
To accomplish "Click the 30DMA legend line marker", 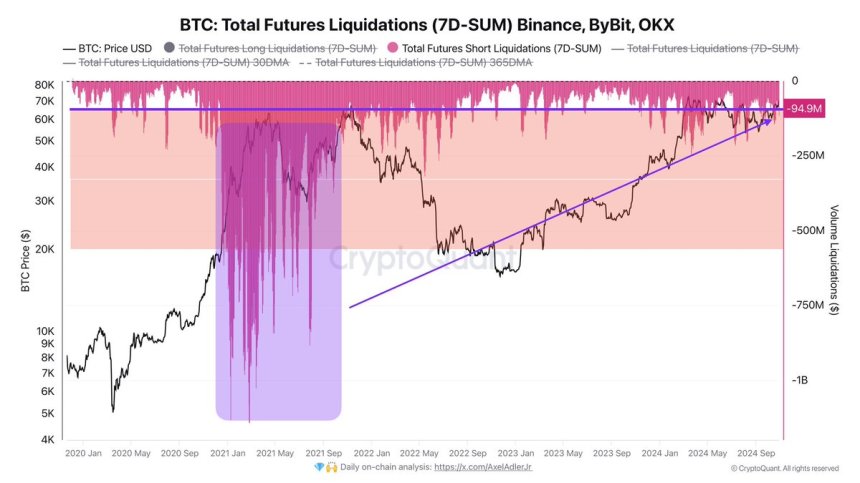I will pos(69,62).
